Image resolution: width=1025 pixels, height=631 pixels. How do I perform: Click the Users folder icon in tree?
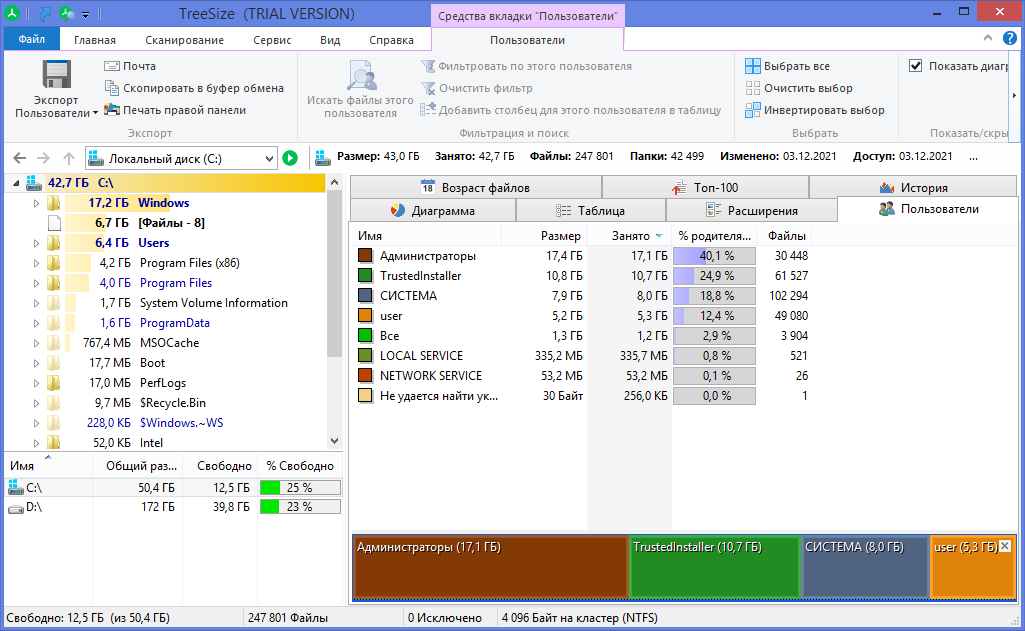tap(54, 243)
